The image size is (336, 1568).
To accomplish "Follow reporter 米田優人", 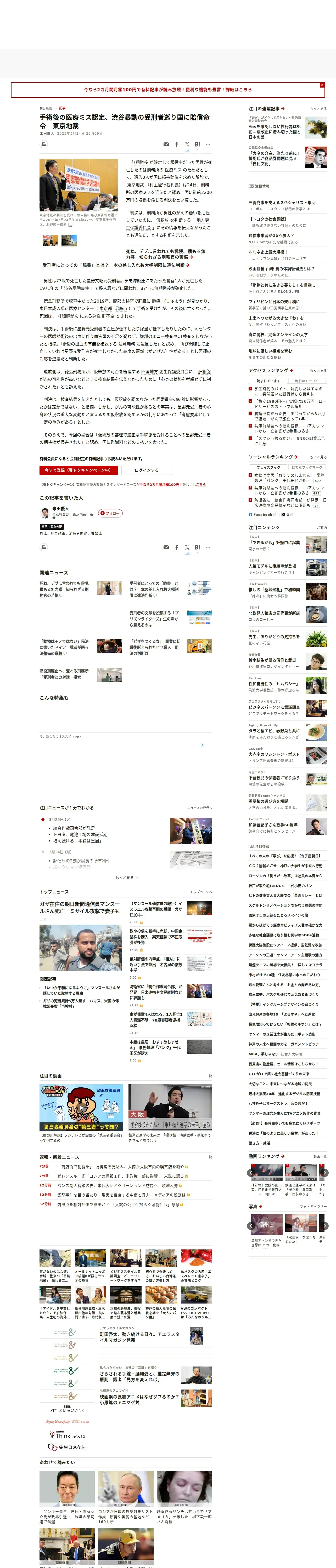I will pyautogui.click(x=110, y=513).
